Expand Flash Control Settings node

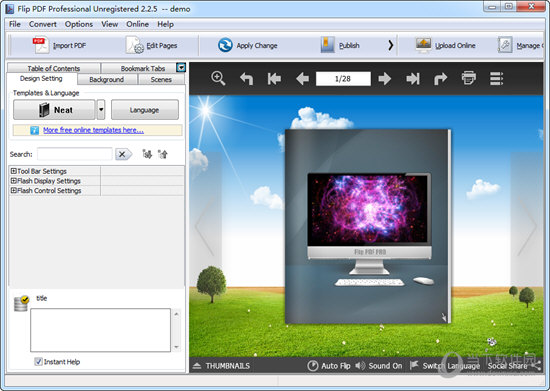pyautogui.click(x=14, y=190)
